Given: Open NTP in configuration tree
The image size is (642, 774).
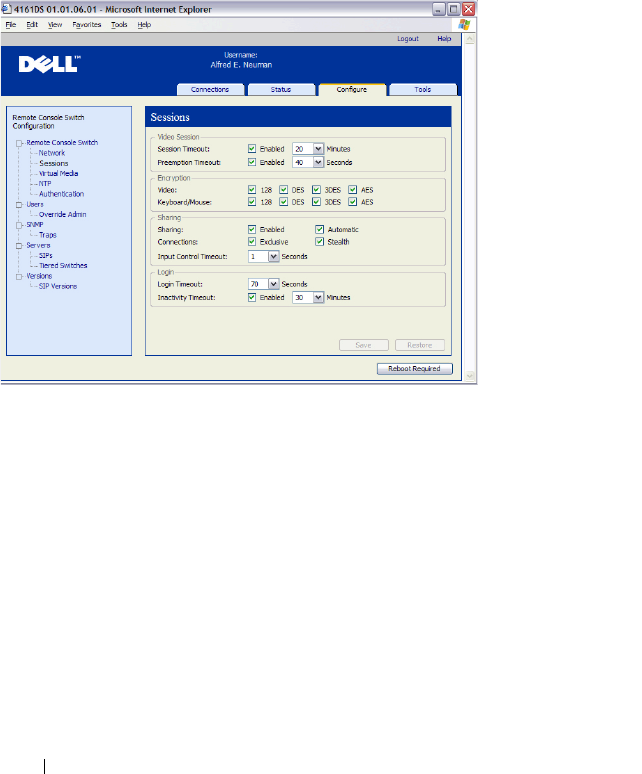Looking at the screenshot, I should [45, 184].
